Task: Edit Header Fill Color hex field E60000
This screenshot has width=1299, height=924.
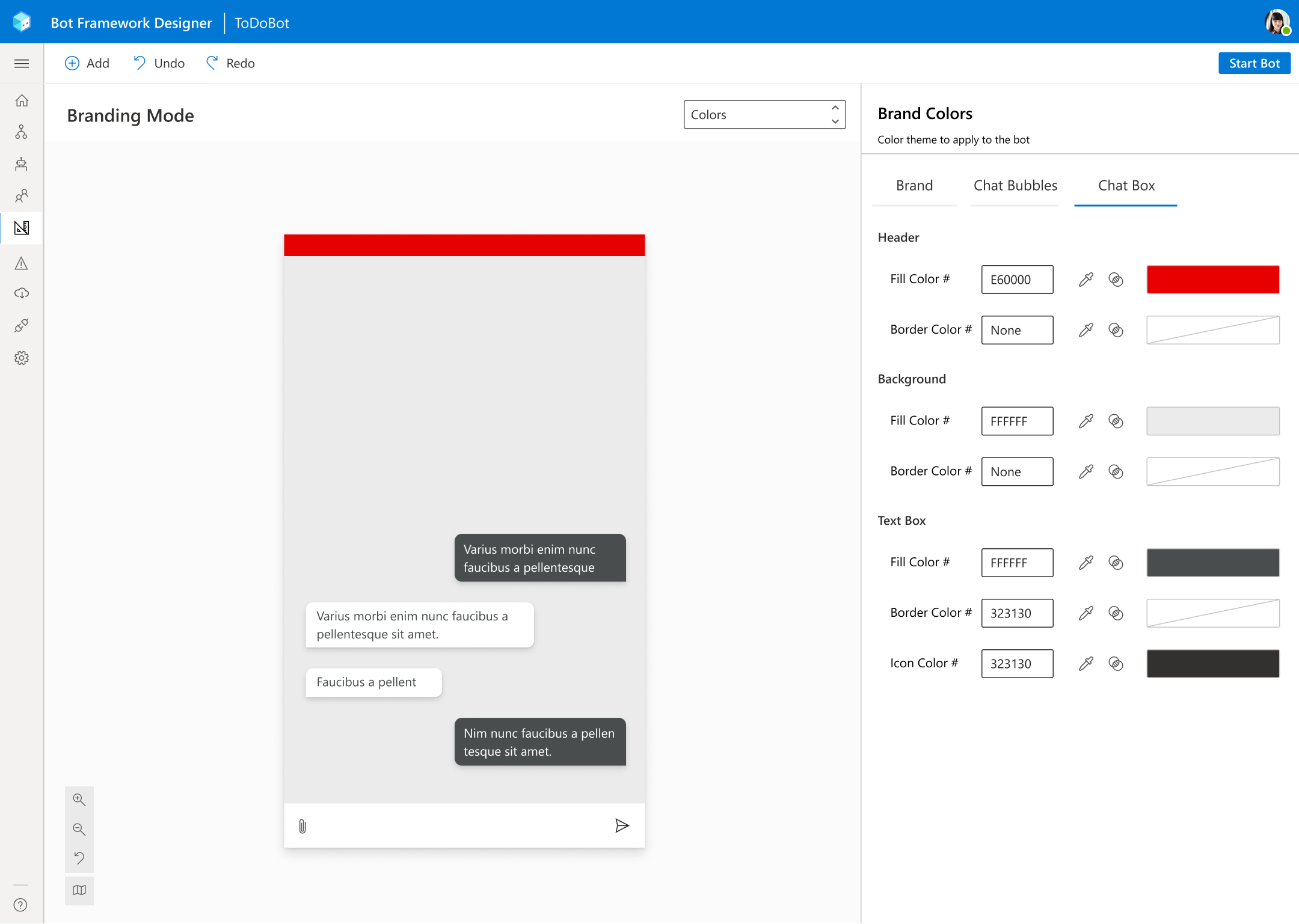Action: [1017, 280]
